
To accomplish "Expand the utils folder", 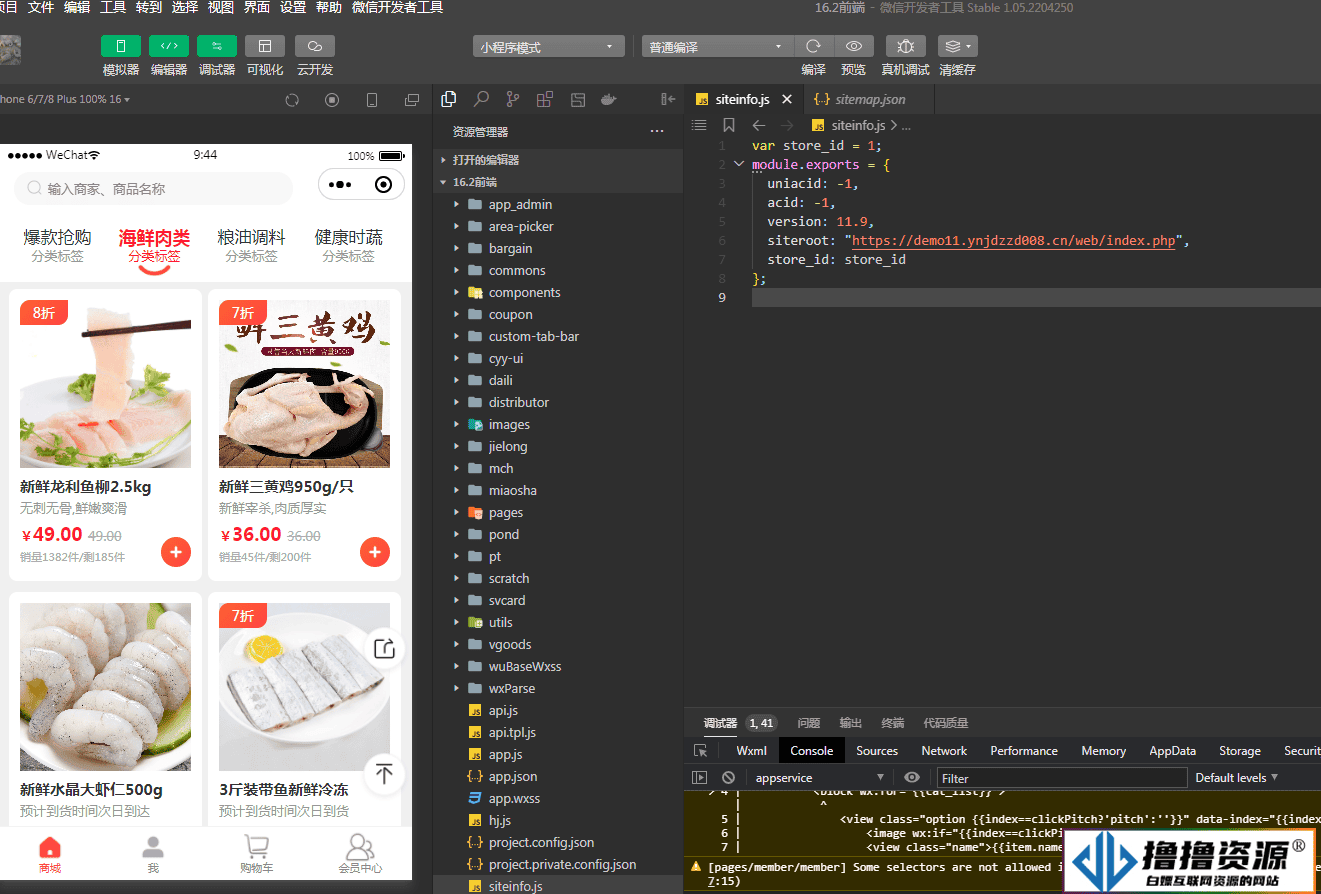I will [x=558, y=622].
